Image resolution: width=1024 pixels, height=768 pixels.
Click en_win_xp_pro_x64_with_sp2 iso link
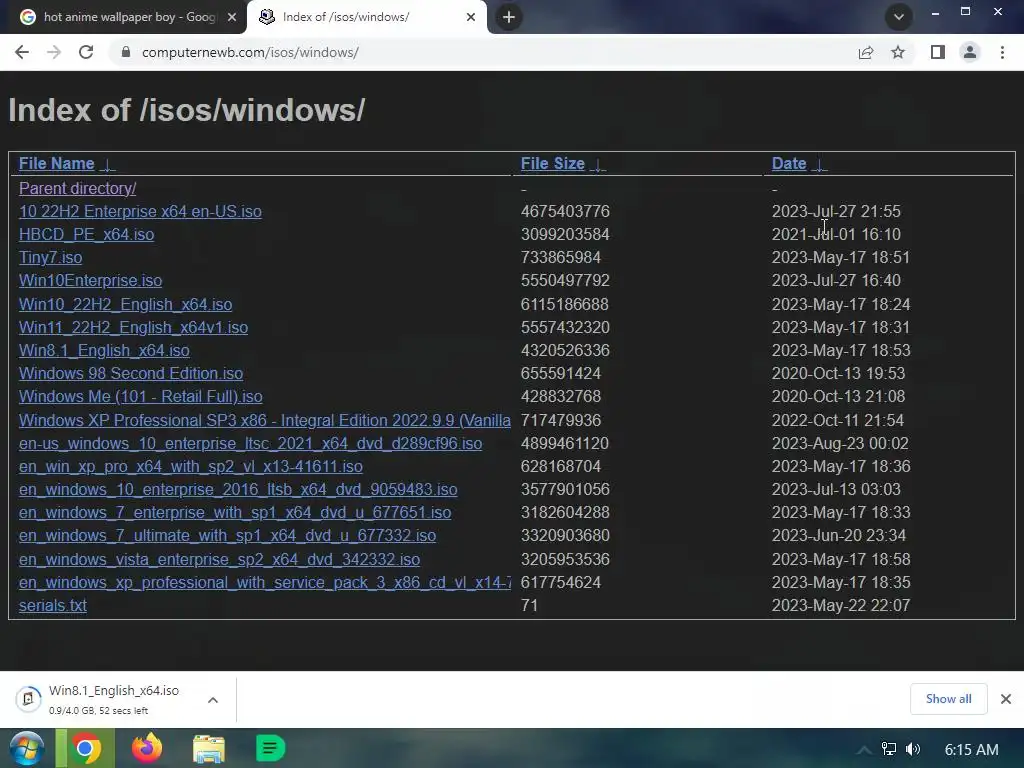pos(191,466)
